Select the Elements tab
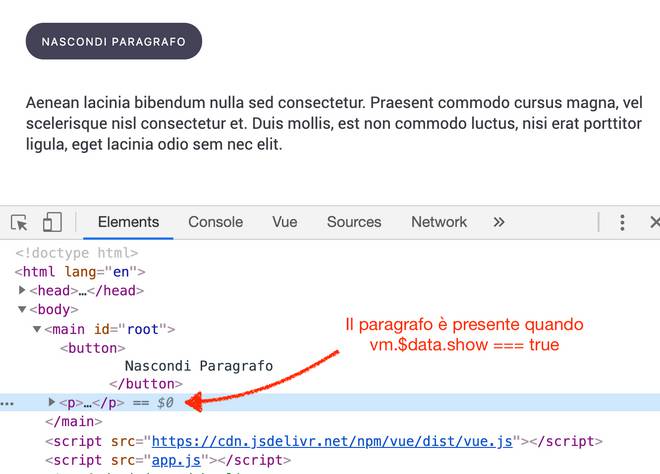This screenshot has height=474, width=660. pyautogui.click(x=128, y=222)
